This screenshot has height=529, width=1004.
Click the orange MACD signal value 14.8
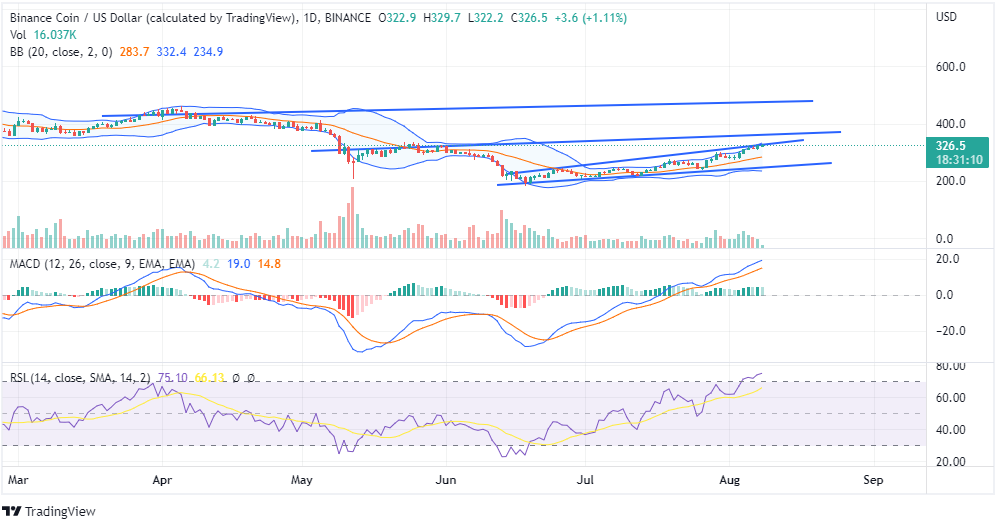(x=267, y=264)
